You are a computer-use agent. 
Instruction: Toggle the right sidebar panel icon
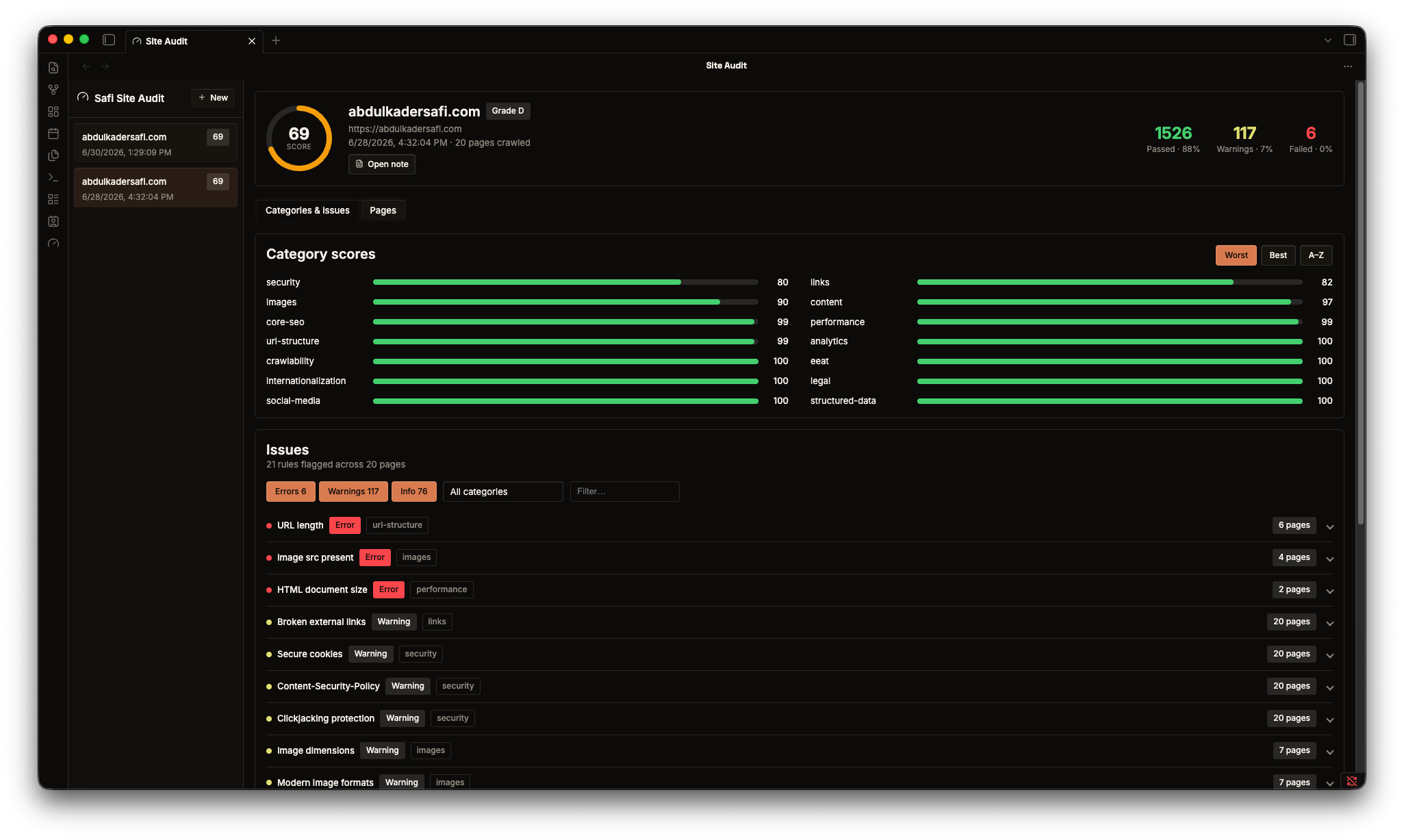pyautogui.click(x=1350, y=40)
